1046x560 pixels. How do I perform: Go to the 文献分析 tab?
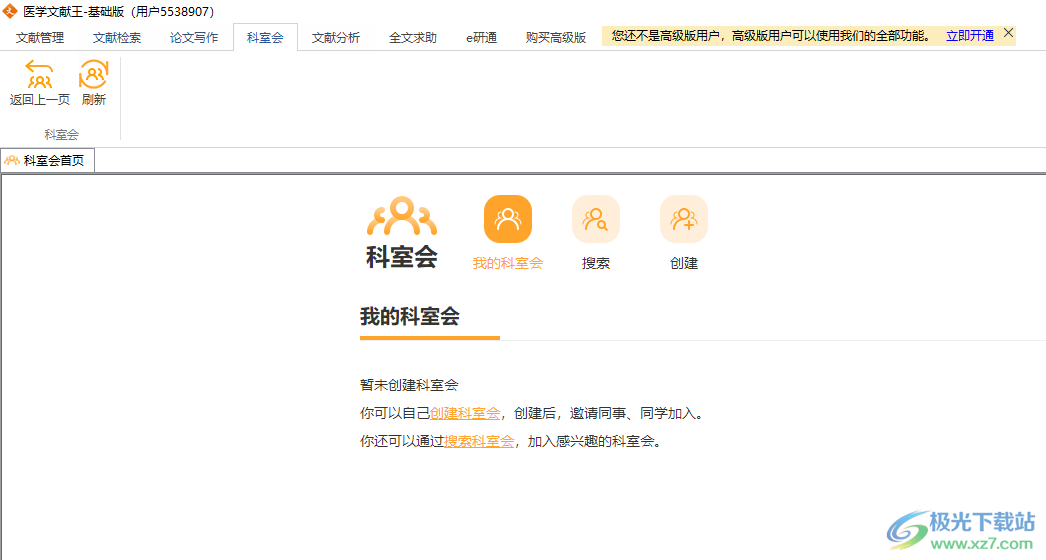(336, 38)
